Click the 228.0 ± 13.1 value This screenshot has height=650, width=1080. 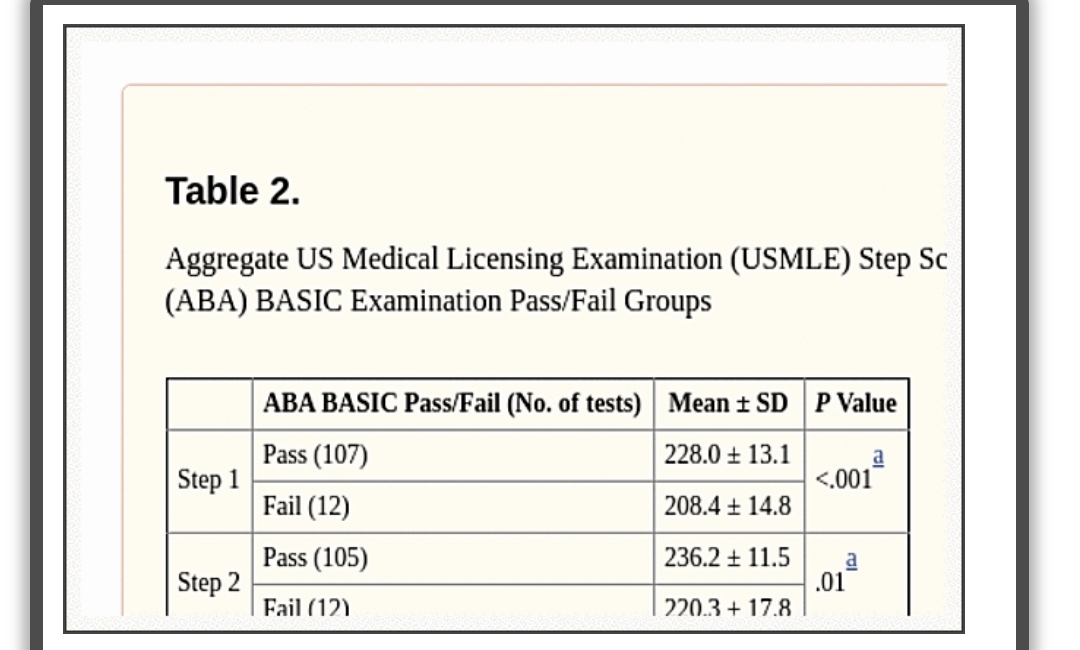[x=729, y=455]
